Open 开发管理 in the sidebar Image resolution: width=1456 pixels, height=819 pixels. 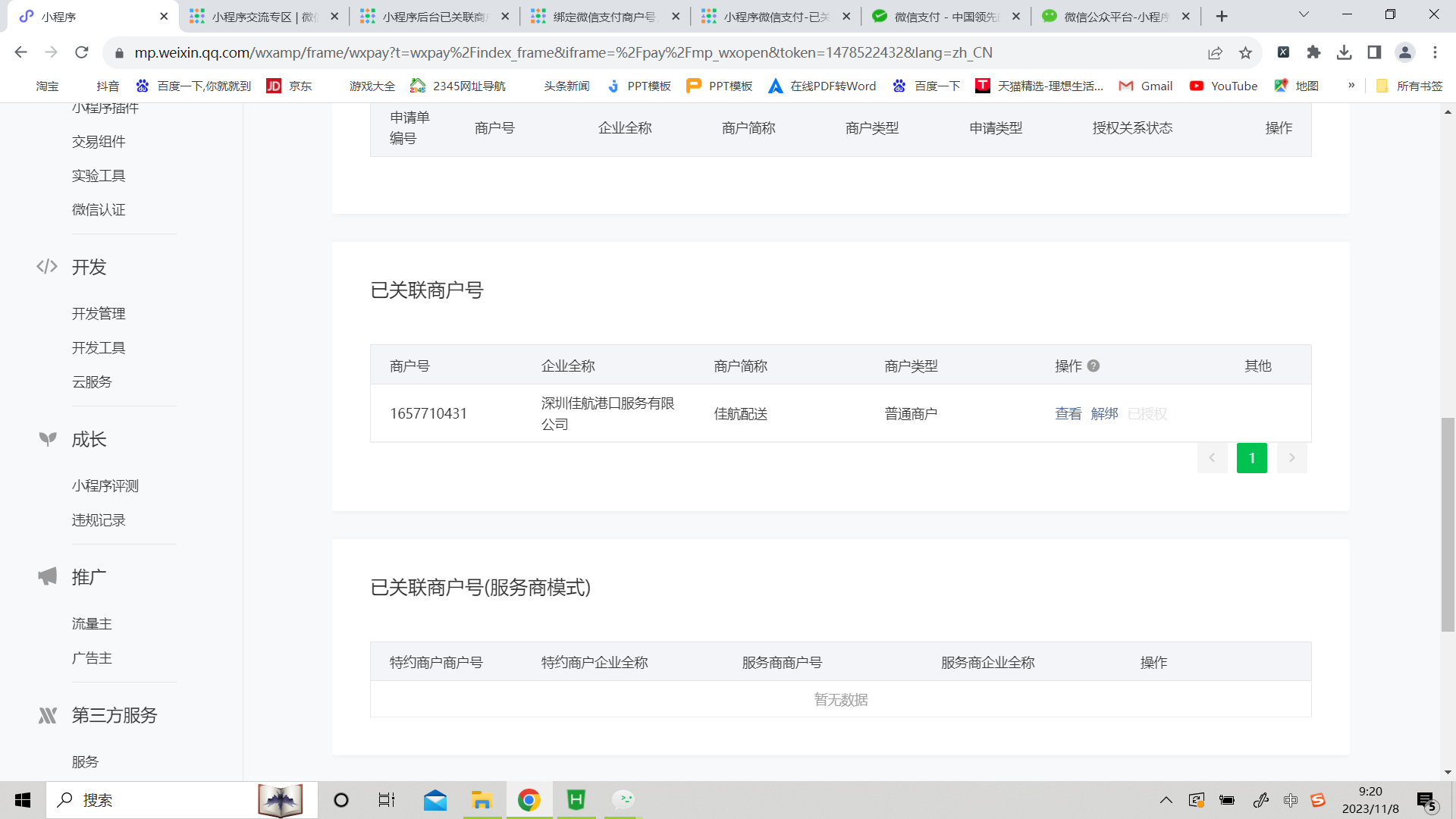(99, 314)
